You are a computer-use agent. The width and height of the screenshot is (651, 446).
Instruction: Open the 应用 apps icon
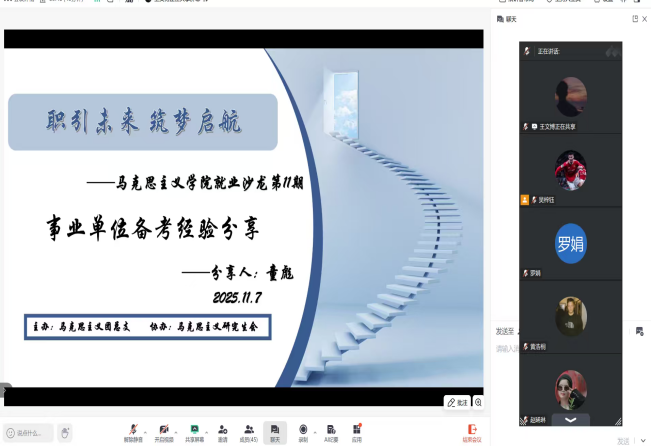click(356, 429)
